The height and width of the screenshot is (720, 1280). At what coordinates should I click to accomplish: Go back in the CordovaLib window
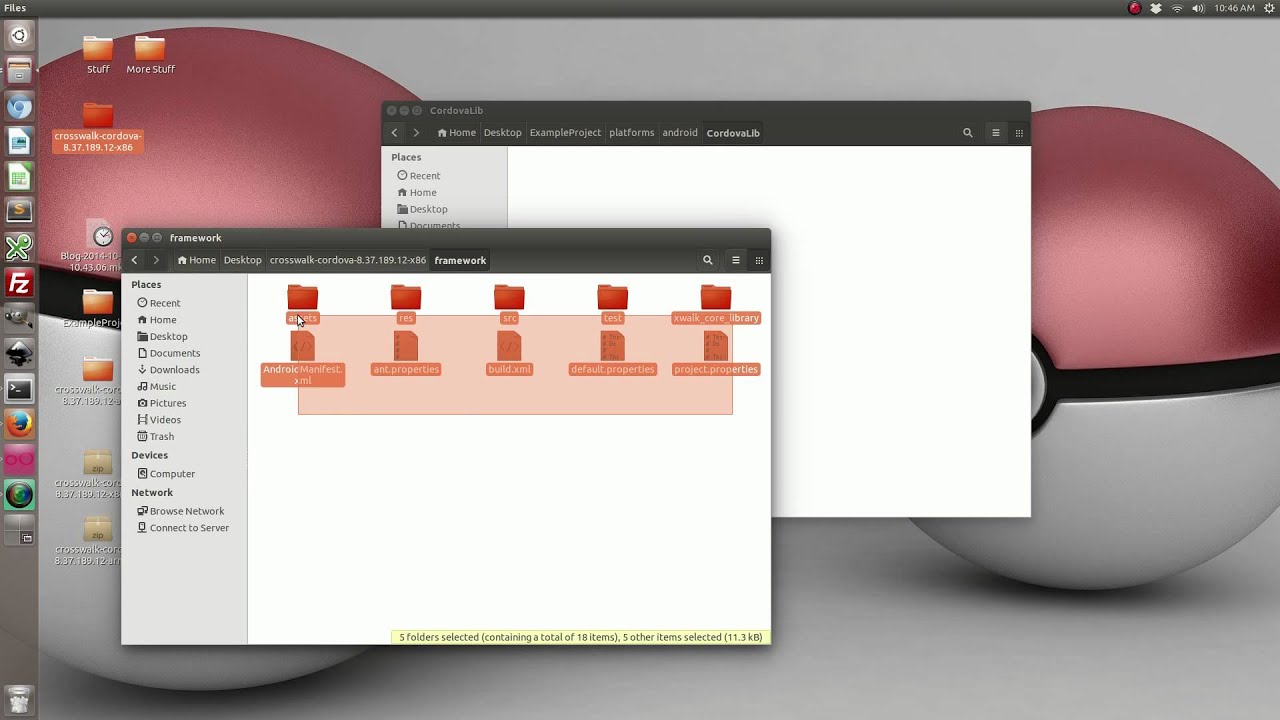tap(394, 133)
